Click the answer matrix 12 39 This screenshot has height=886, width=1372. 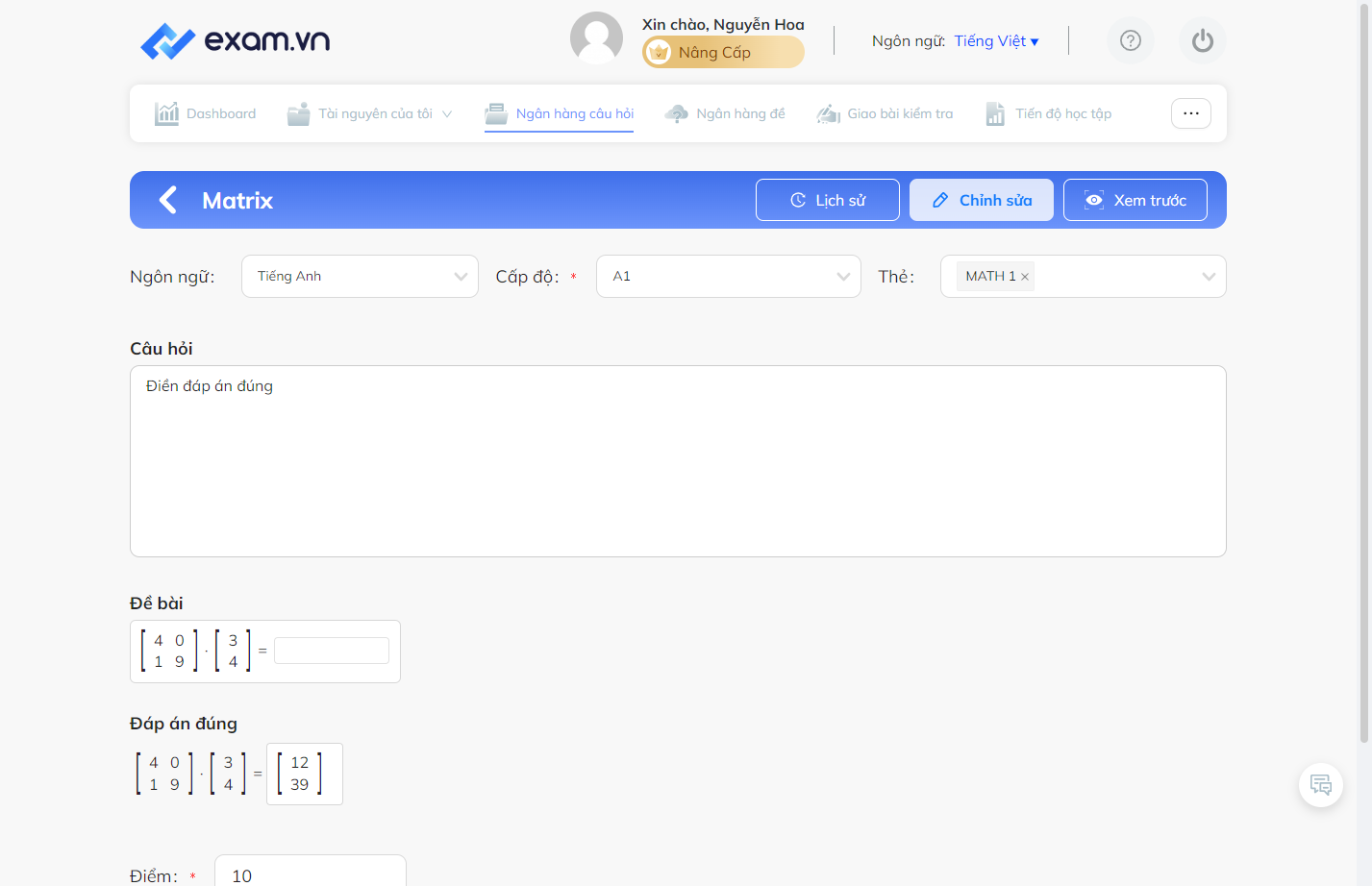click(x=305, y=774)
